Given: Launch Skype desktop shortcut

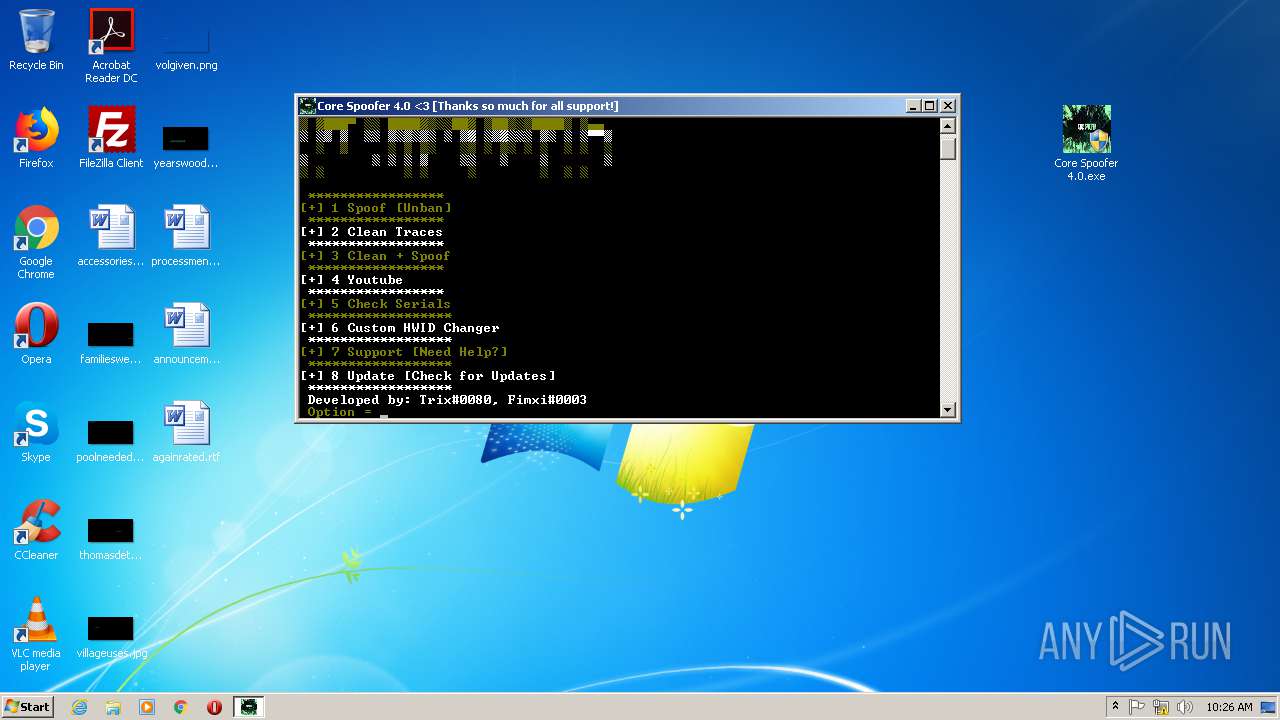Looking at the screenshot, I should coord(36,432).
